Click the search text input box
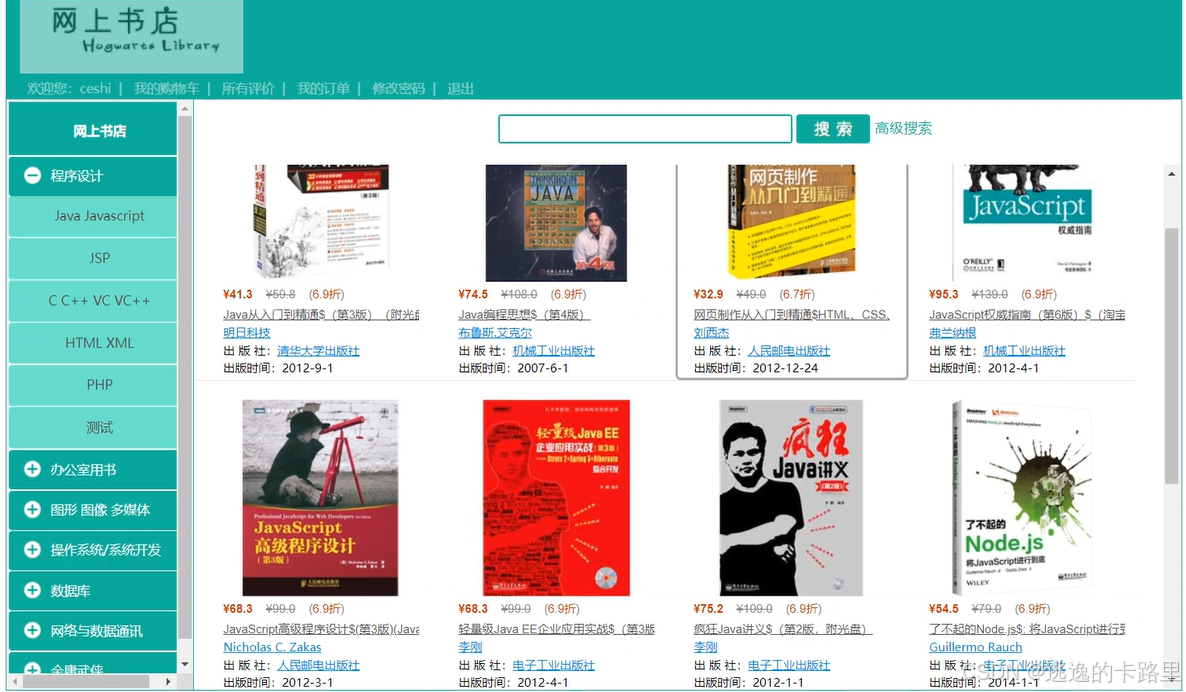The width and height of the screenshot is (1186, 692). 645,129
